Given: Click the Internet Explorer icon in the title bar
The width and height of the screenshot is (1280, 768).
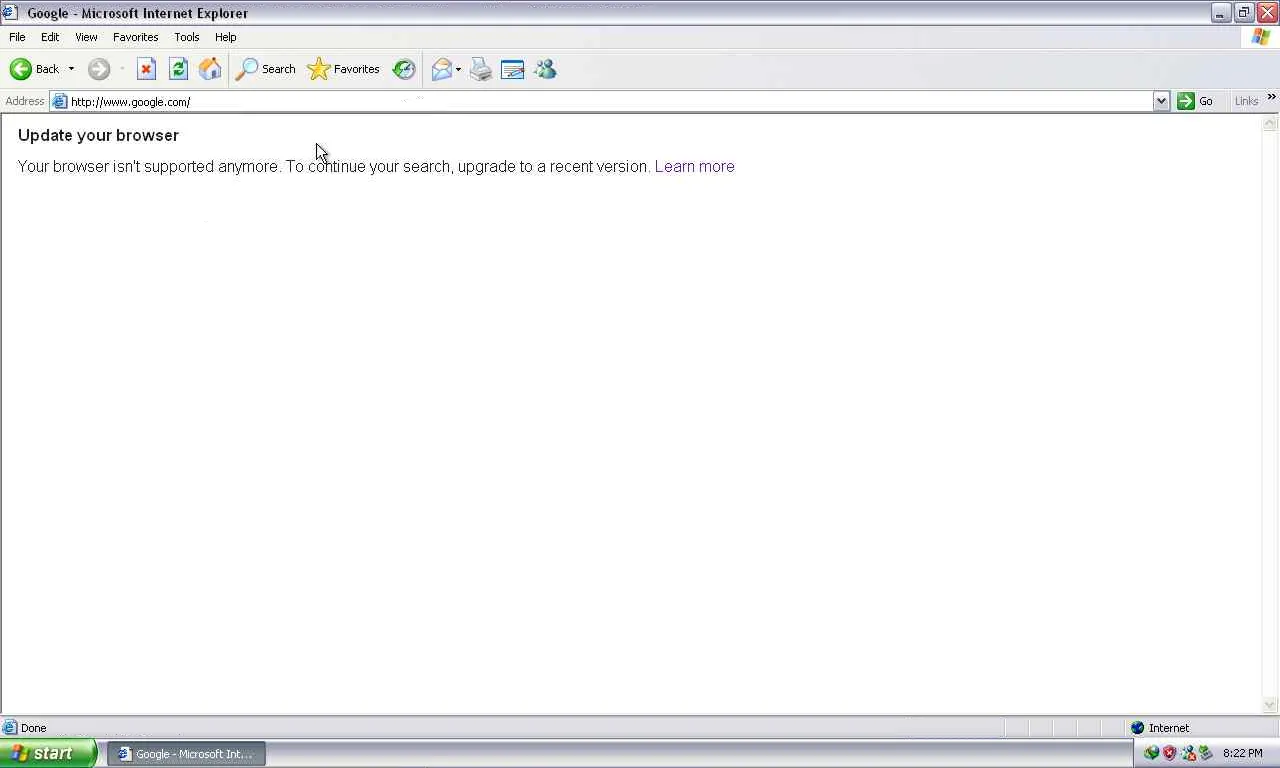Looking at the screenshot, I should coord(10,13).
